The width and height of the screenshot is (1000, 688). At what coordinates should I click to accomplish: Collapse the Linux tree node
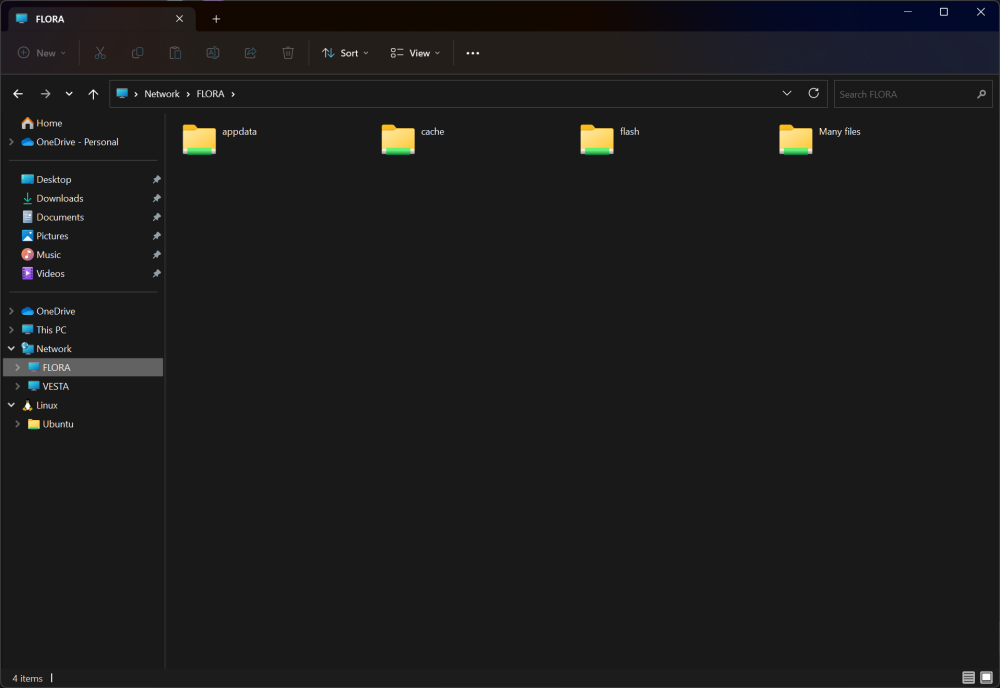(11, 405)
